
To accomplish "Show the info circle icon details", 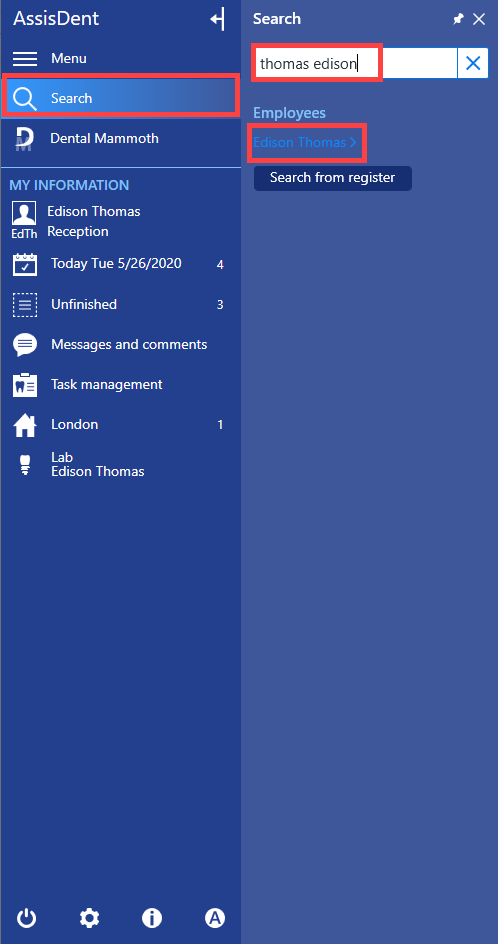I will (152, 918).
